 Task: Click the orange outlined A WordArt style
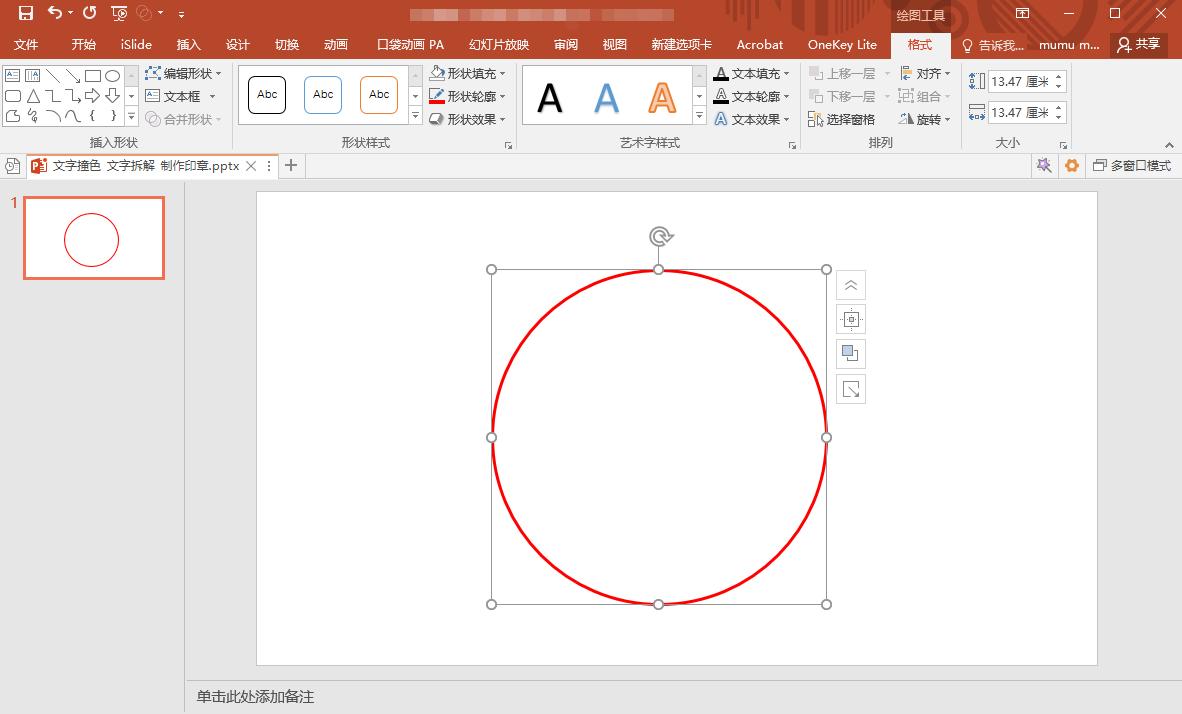pyautogui.click(x=661, y=98)
